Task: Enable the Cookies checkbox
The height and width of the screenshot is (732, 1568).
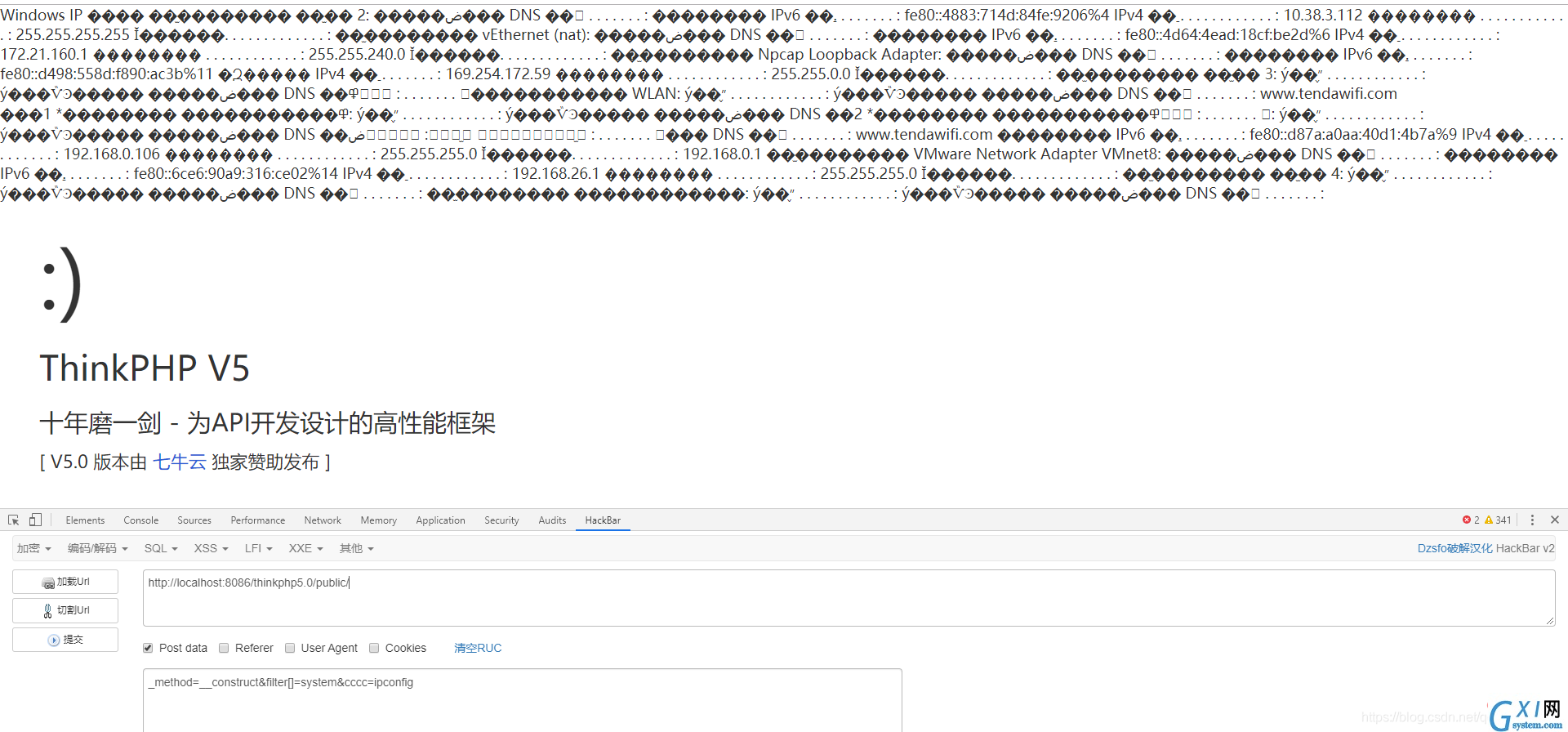Action: [374, 648]
